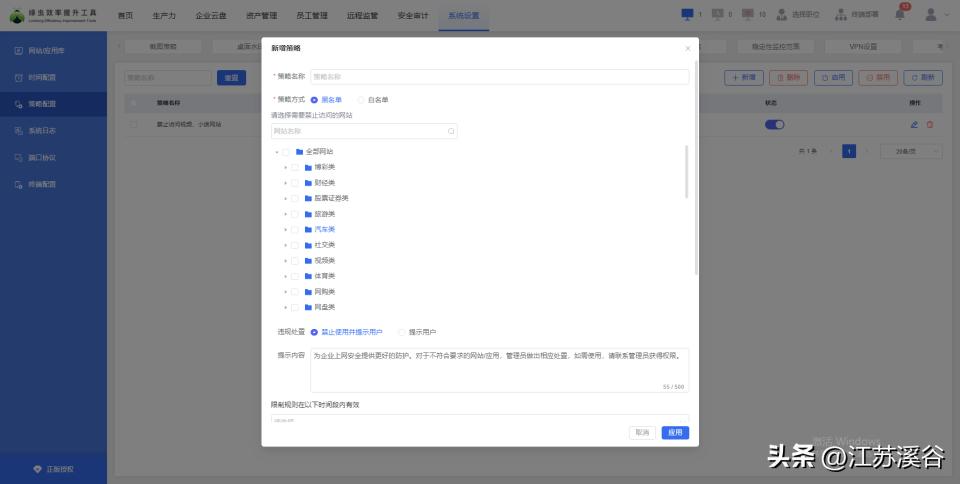Open the 企业云盘 menu
The height and width of the screenshot is (484, 960).
(211, 15)
